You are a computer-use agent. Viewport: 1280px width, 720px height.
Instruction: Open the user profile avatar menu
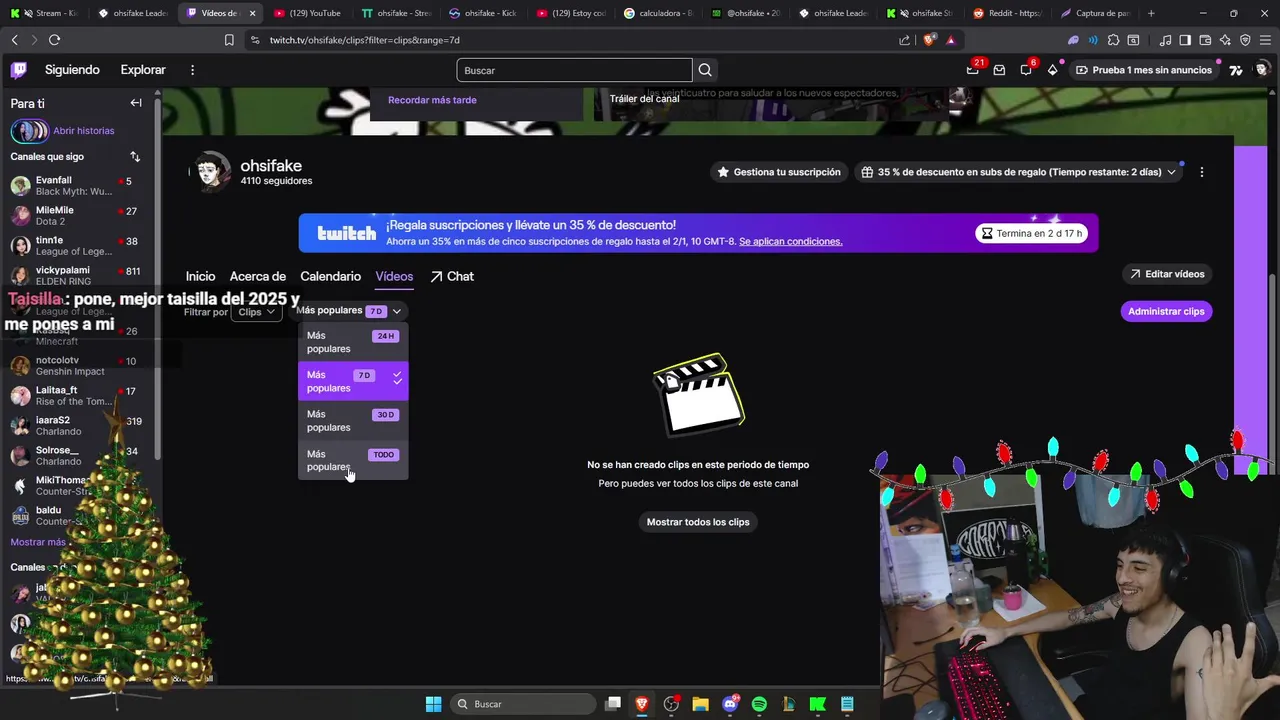(x=1262, y=70)
